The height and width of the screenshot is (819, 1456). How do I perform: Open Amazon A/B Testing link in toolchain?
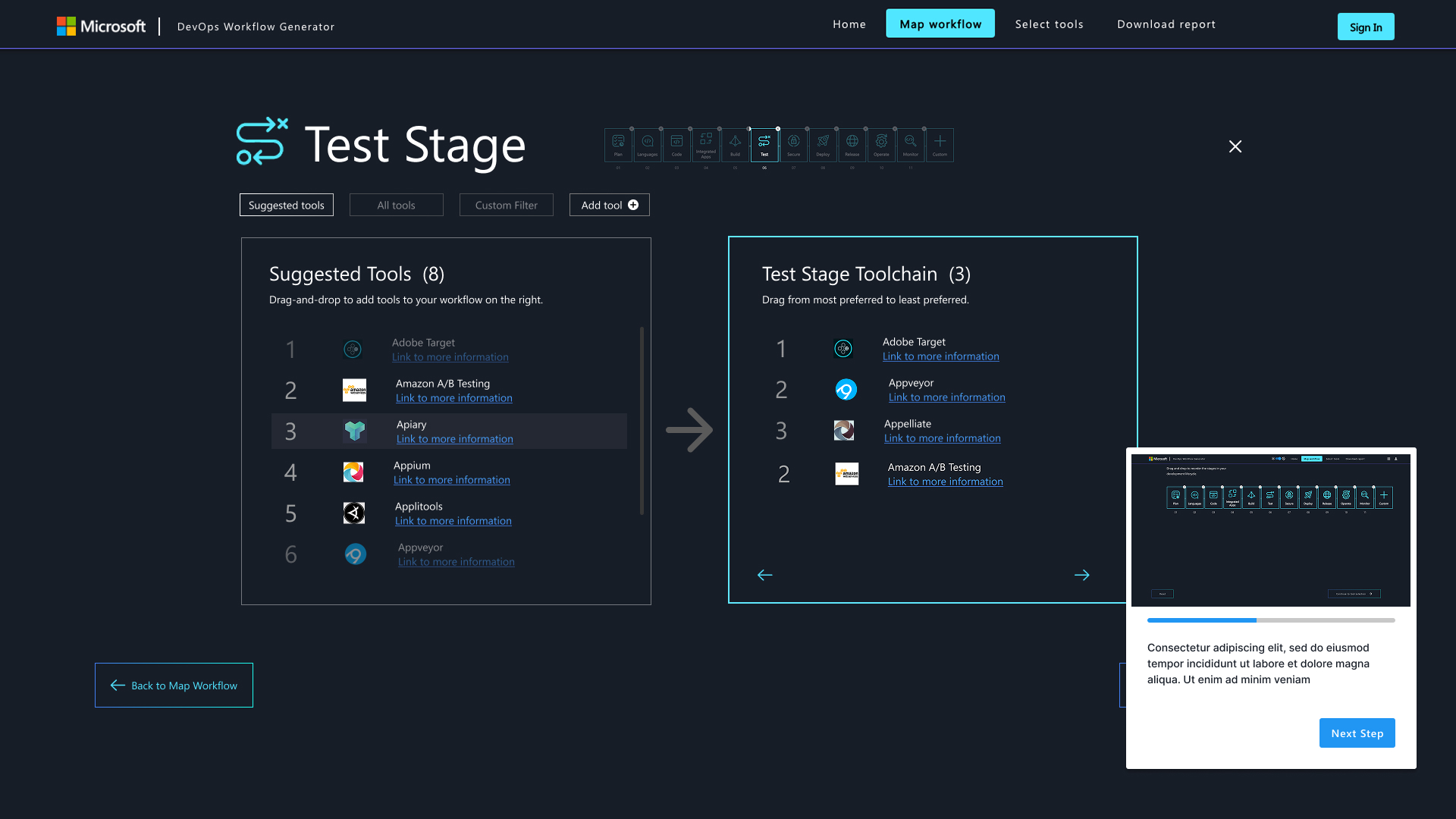click(946, 482)
